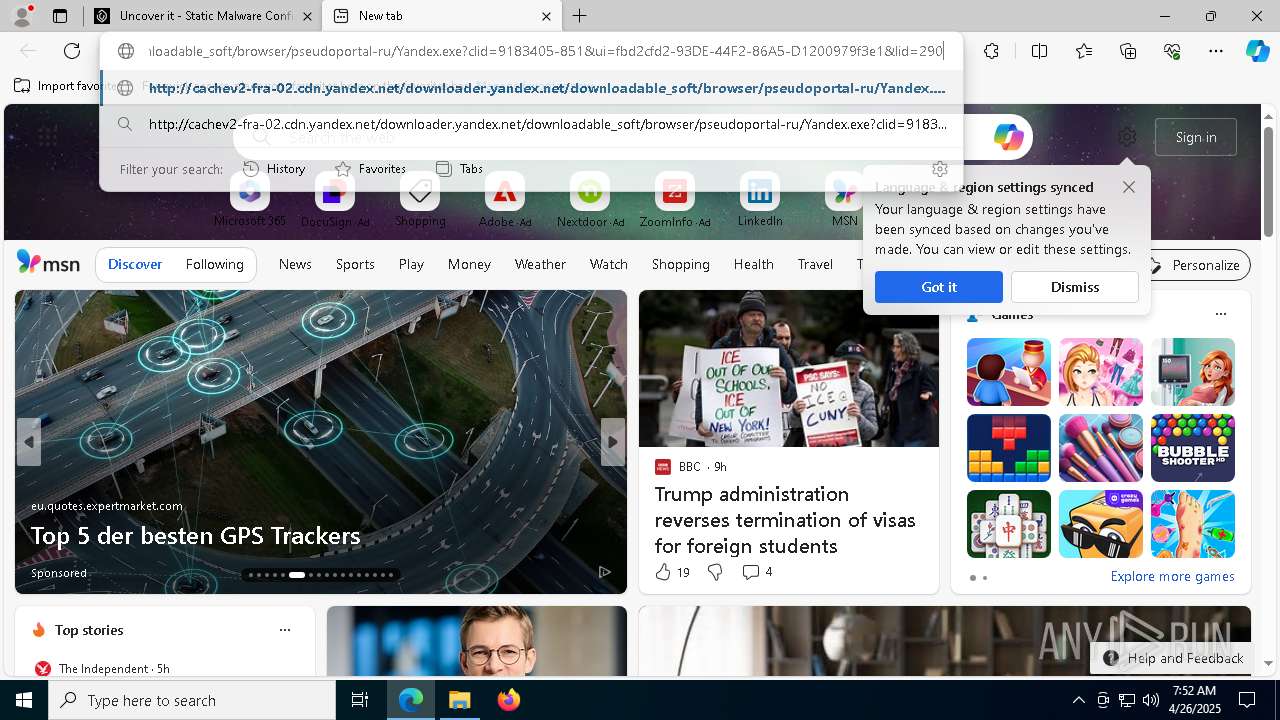Viewport: 1280px width, 720px height.
Task: Refresh the page with reload icon
Action: coord(72,51)
